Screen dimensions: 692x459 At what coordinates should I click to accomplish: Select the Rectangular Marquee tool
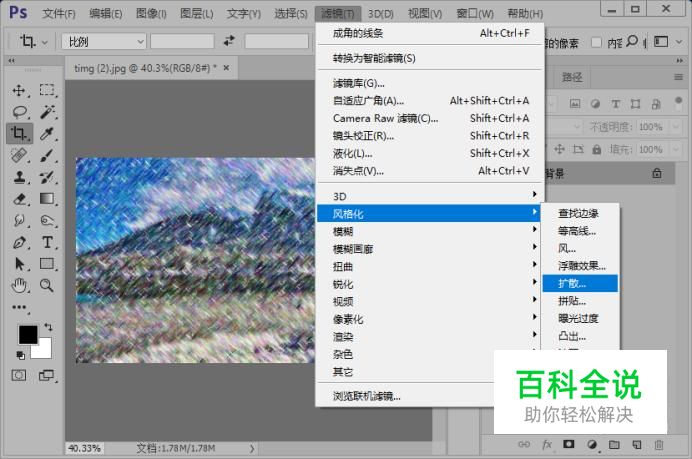click(47, 90)
